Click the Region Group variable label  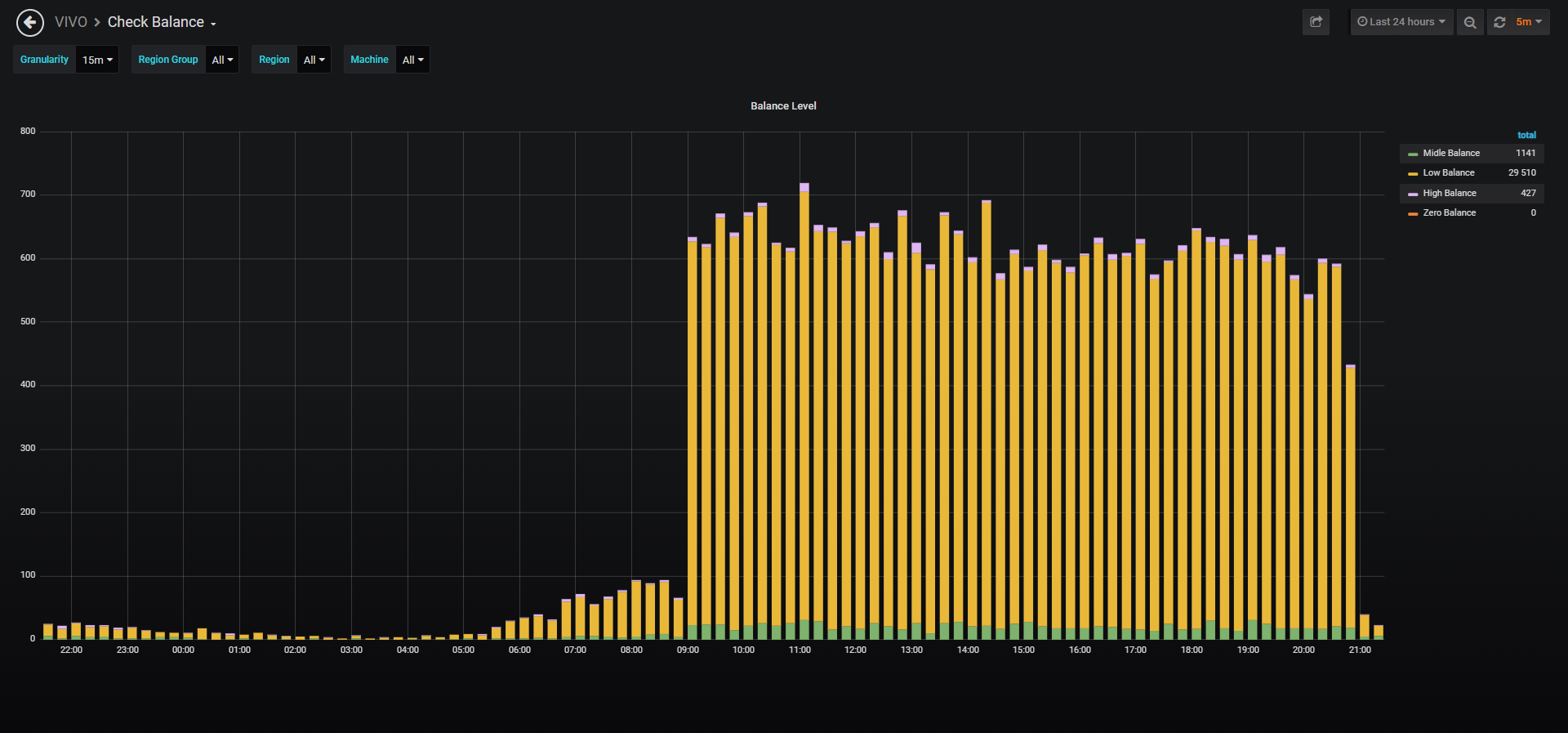pos(168,60)
